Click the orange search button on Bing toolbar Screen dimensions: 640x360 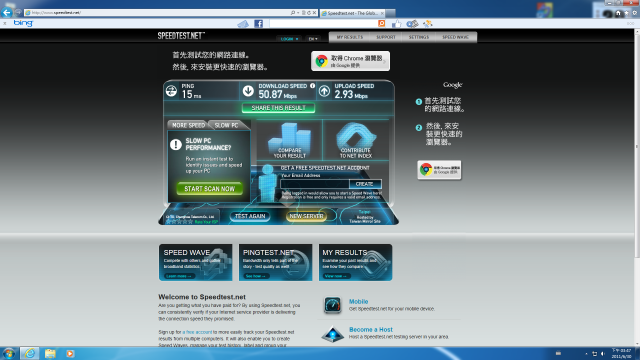pos(382,24)
